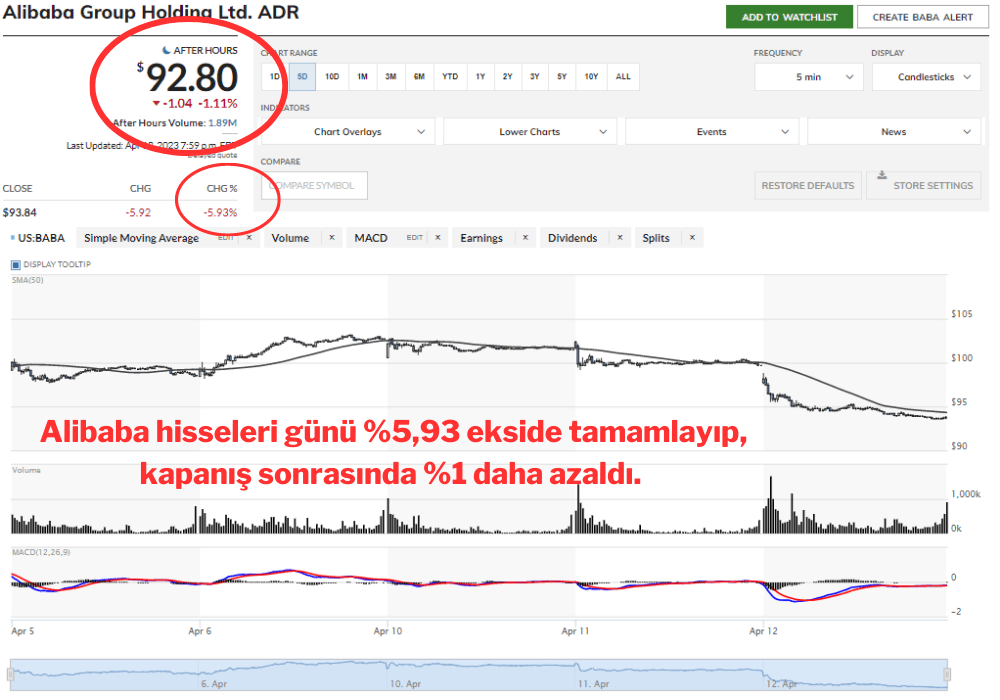Click the Splits chip label
The height and width of the screenshot is (700, 1000).
656,238
